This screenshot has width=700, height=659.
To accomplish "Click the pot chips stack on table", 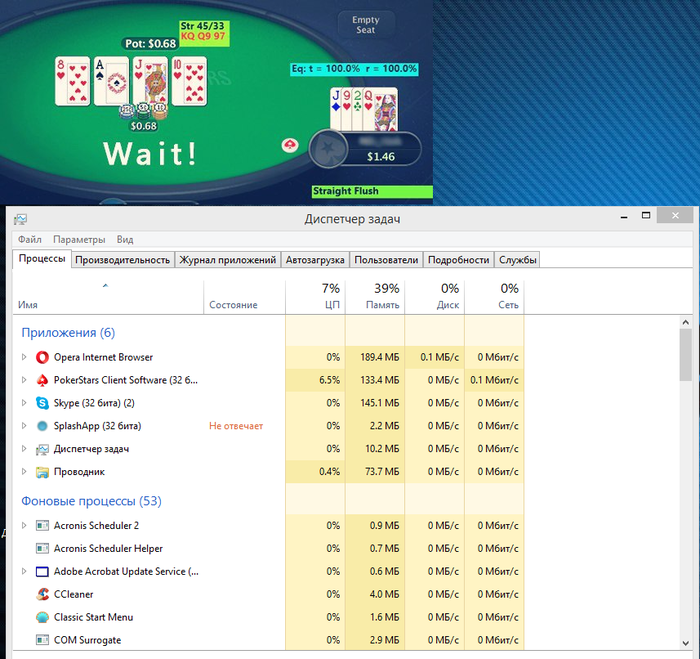I will (x=143, y=111).
